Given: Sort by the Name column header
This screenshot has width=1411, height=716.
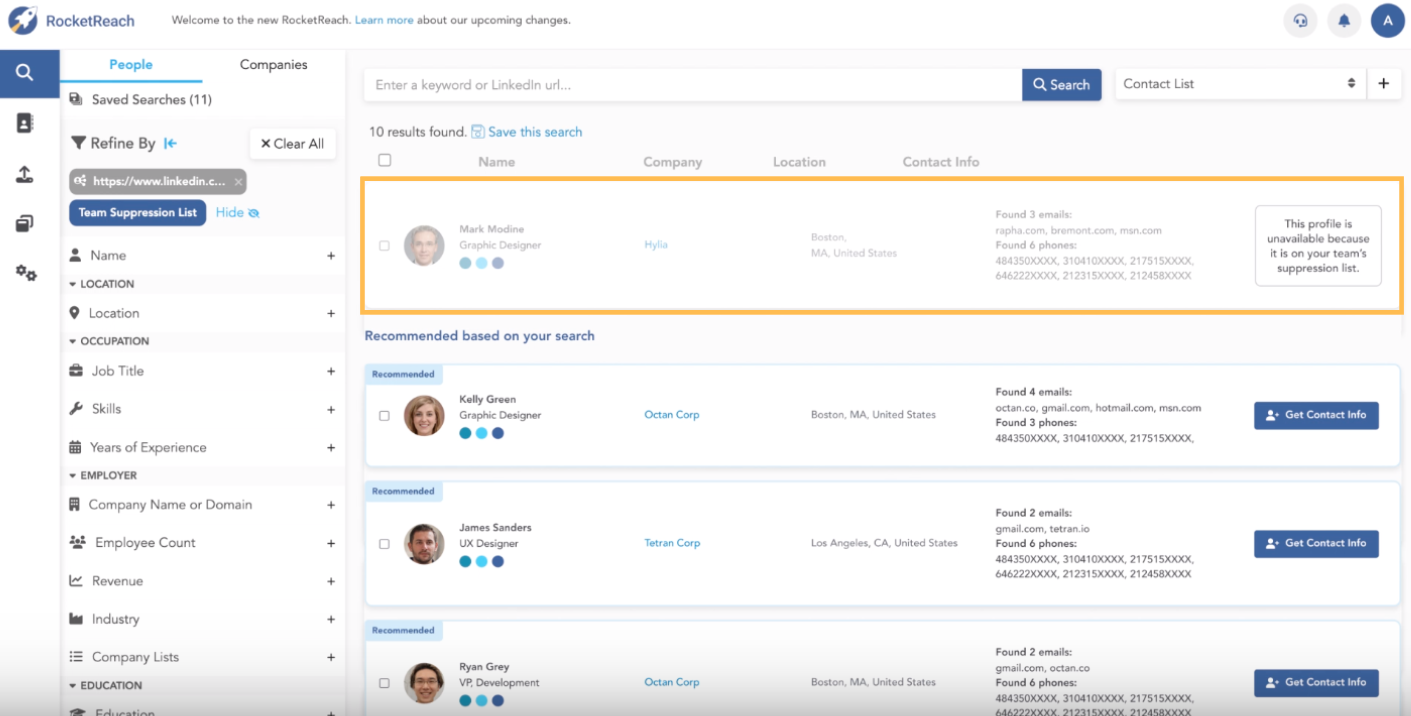Looking at the screenshot, I should click(x=496, y=162).
